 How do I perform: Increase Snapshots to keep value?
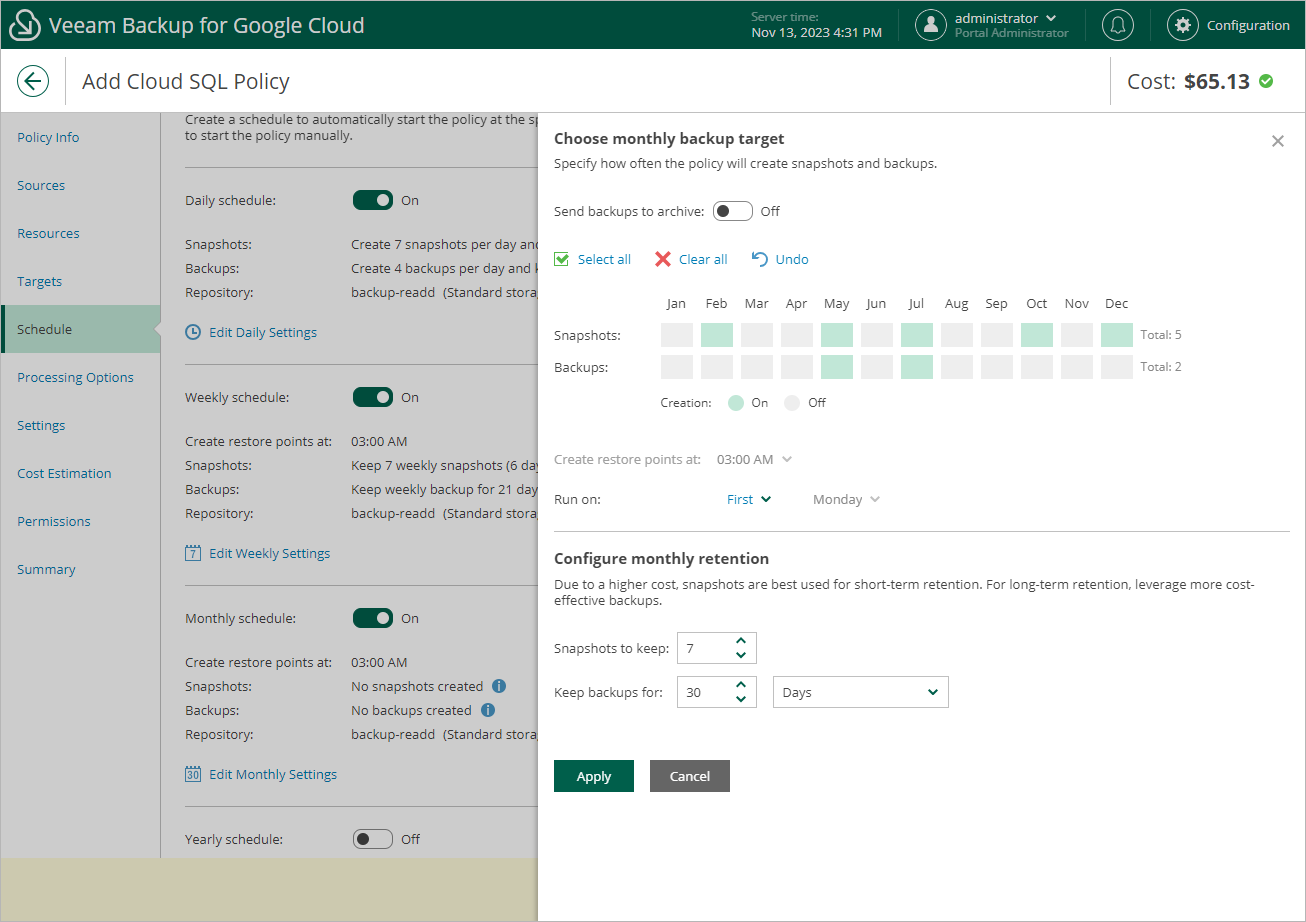pyautogui.click(x=741, y=641)
